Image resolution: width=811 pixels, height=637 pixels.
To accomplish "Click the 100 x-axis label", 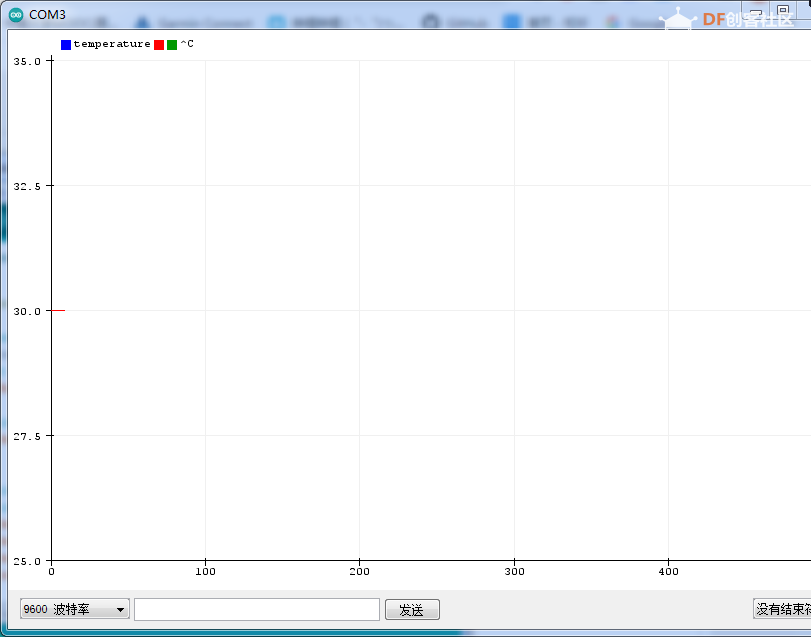I will click(x=205, y=571).
